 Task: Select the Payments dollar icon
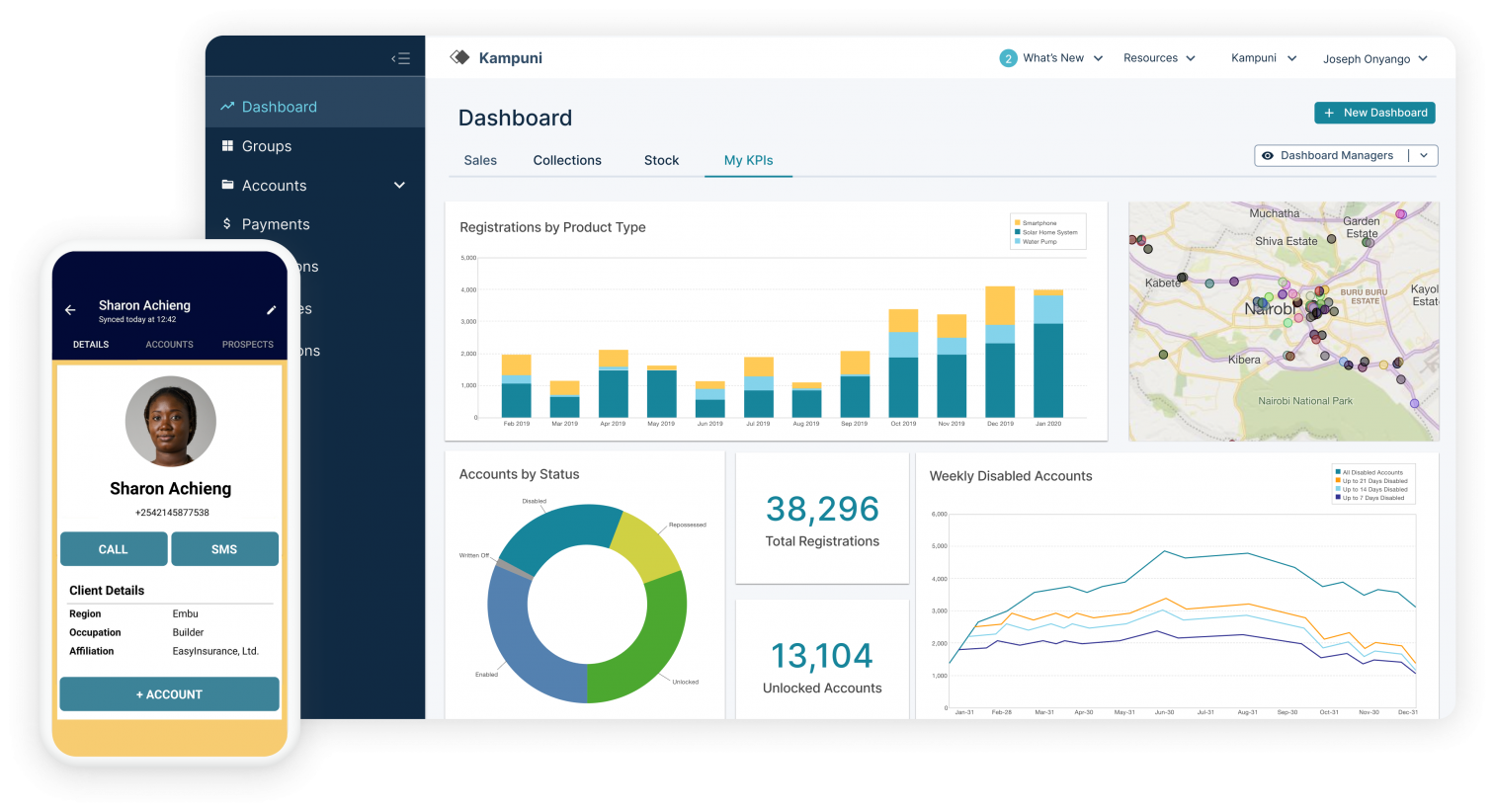click(229, 224)
